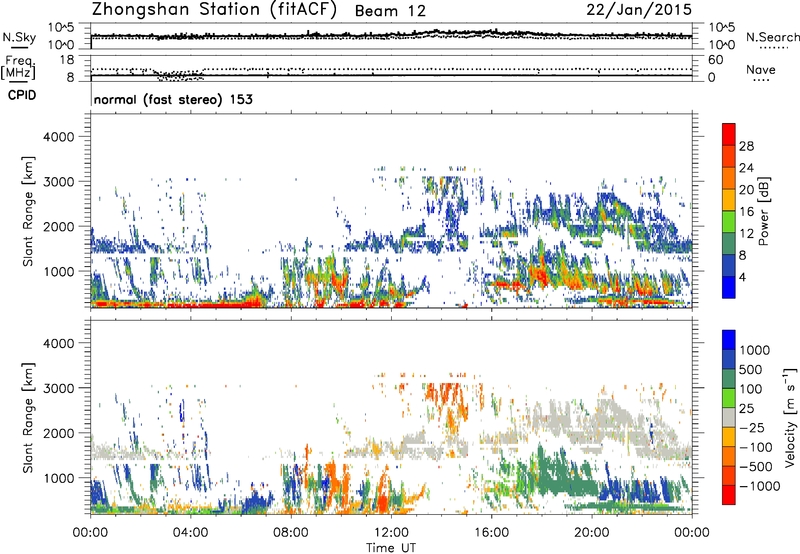The height and width of the screenshot is (554, 800).
Task: Click Slant Range [km] label of power panel
Action: [x=28, y=211]
